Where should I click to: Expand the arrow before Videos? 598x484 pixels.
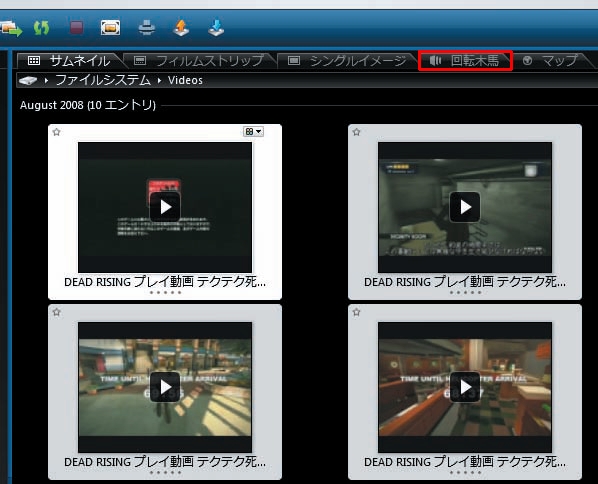pos(159,80)
